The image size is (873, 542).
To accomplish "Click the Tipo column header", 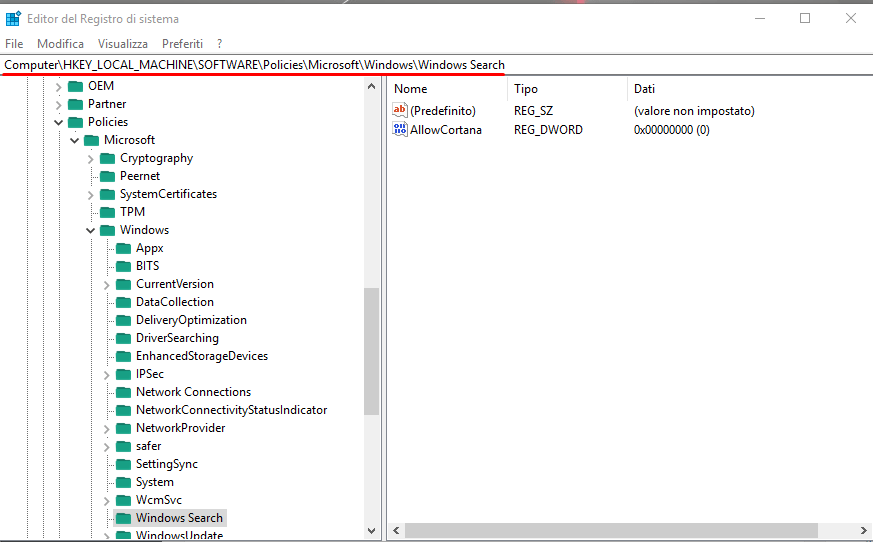I will [x=567, y=89].
